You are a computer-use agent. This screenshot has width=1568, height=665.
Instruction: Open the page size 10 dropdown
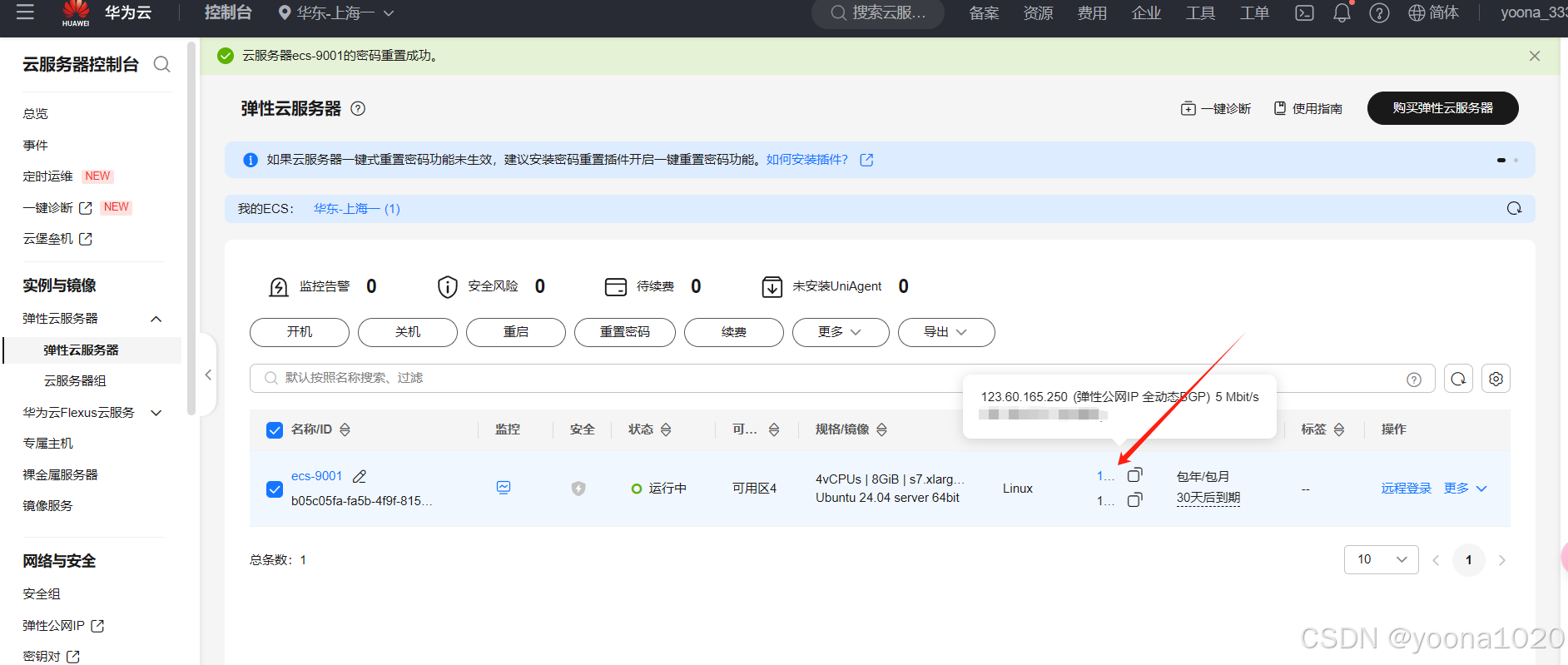[1381, 559]
